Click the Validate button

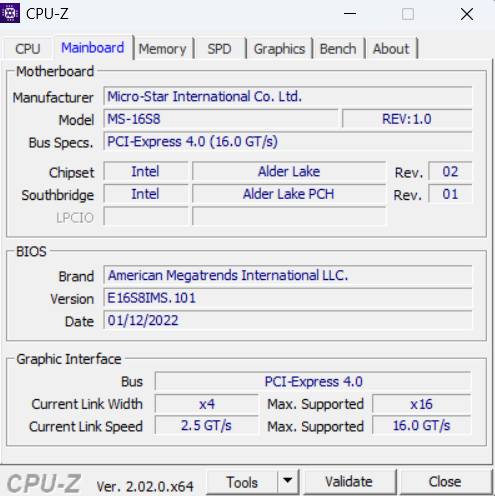coord(349,482)
